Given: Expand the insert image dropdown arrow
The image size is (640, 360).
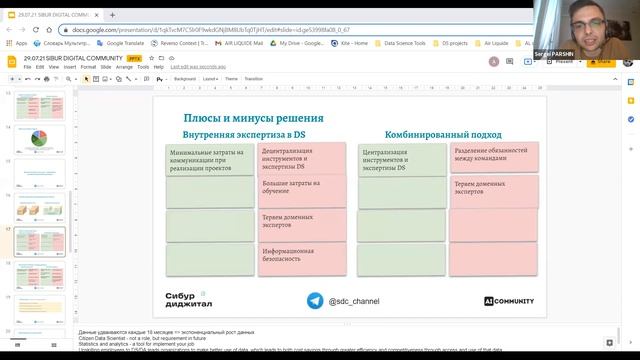Looking at the screenshot, I should coord(111,79).
